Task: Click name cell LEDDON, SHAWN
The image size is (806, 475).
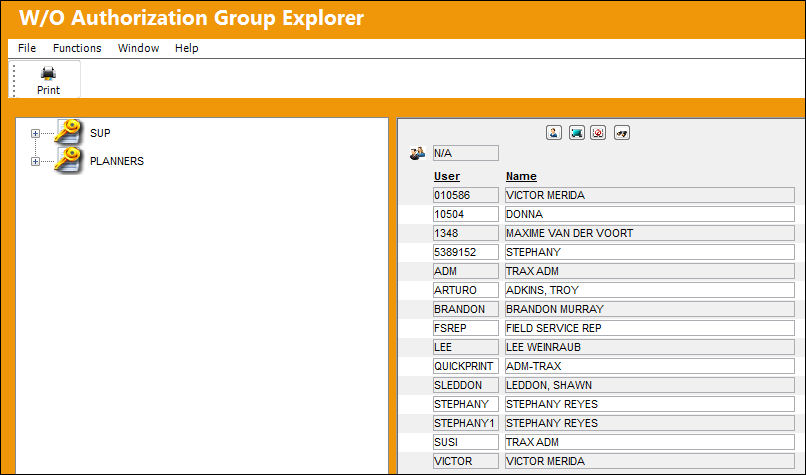Action: click(650, 386)
